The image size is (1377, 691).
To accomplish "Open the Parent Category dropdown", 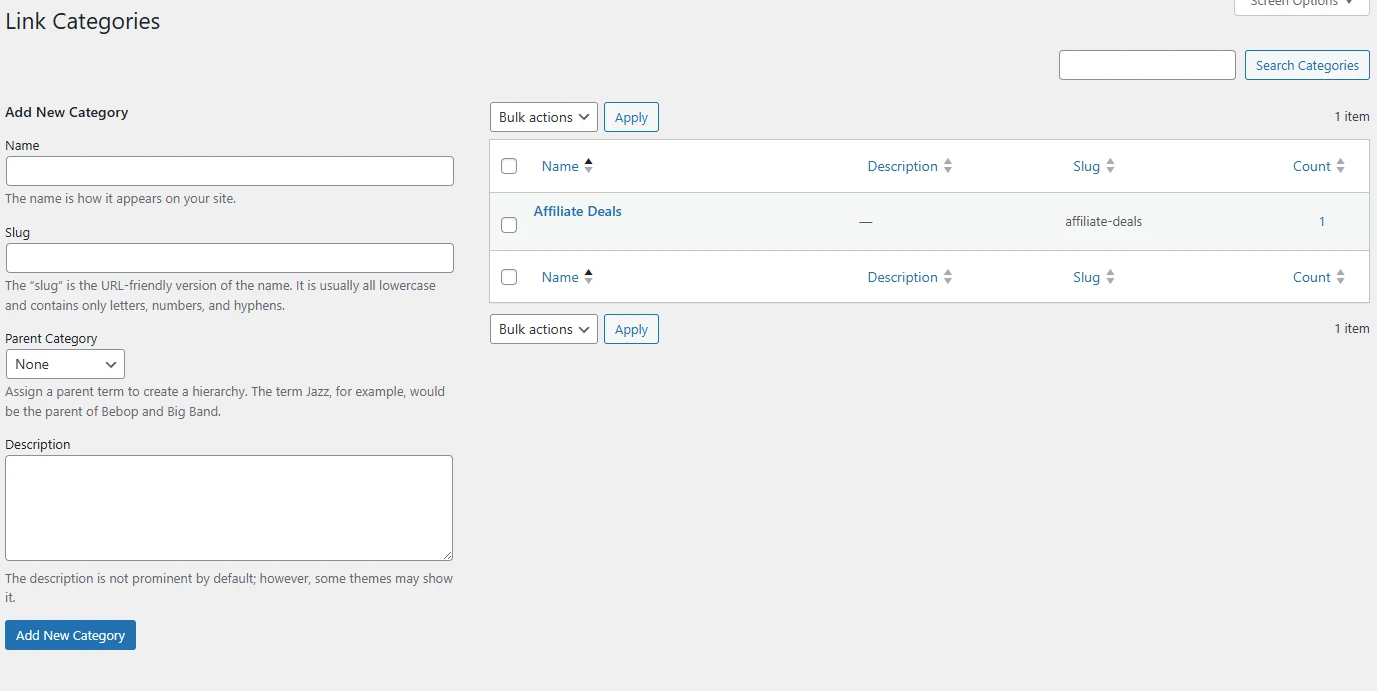I will coord(64,364).
